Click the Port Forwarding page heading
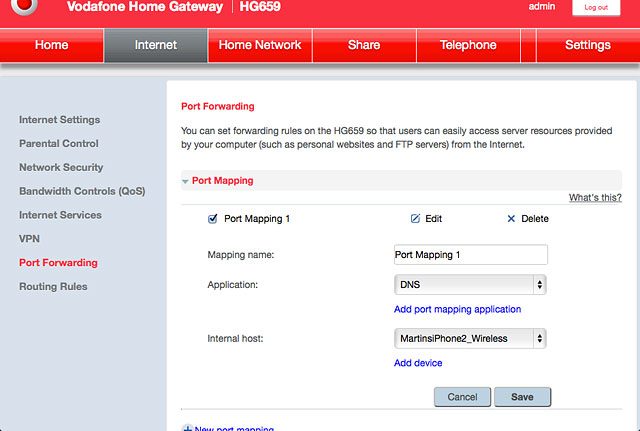The width and height of the screenshot is (640, 431). point(218,106)
